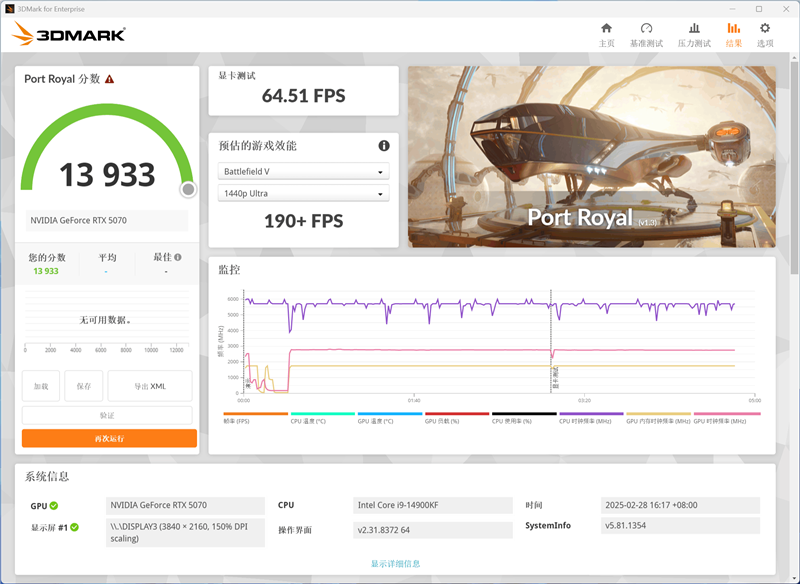Screen dimensions: 800x584
Task: Click the 导出 XML export button
Action: click(149, 386)
